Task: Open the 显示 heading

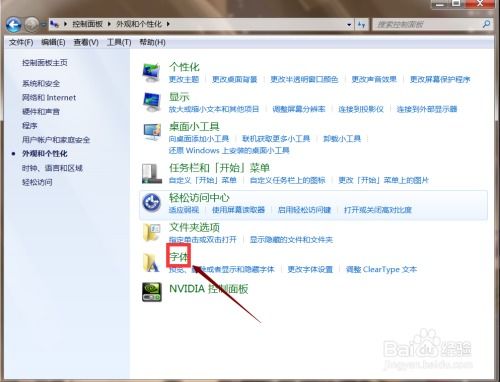Action: [x=179, y=97]
